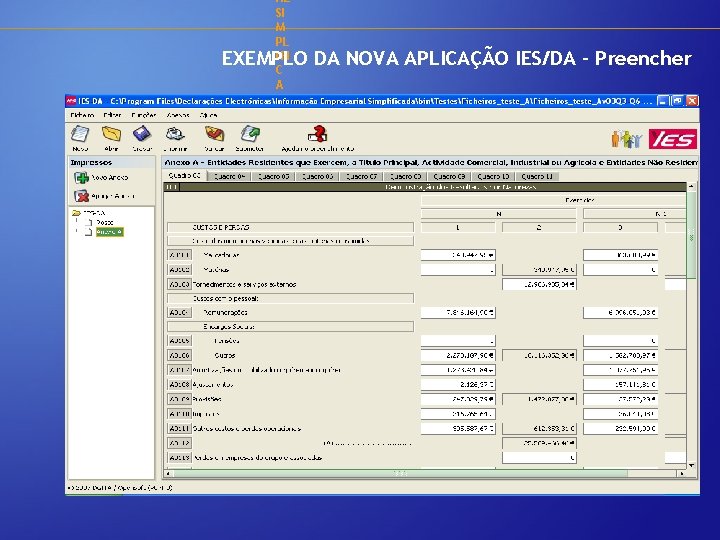Click the people icon beside the IES logo
The width and height of the screenshot is (720, 540).
coord(626,139)
